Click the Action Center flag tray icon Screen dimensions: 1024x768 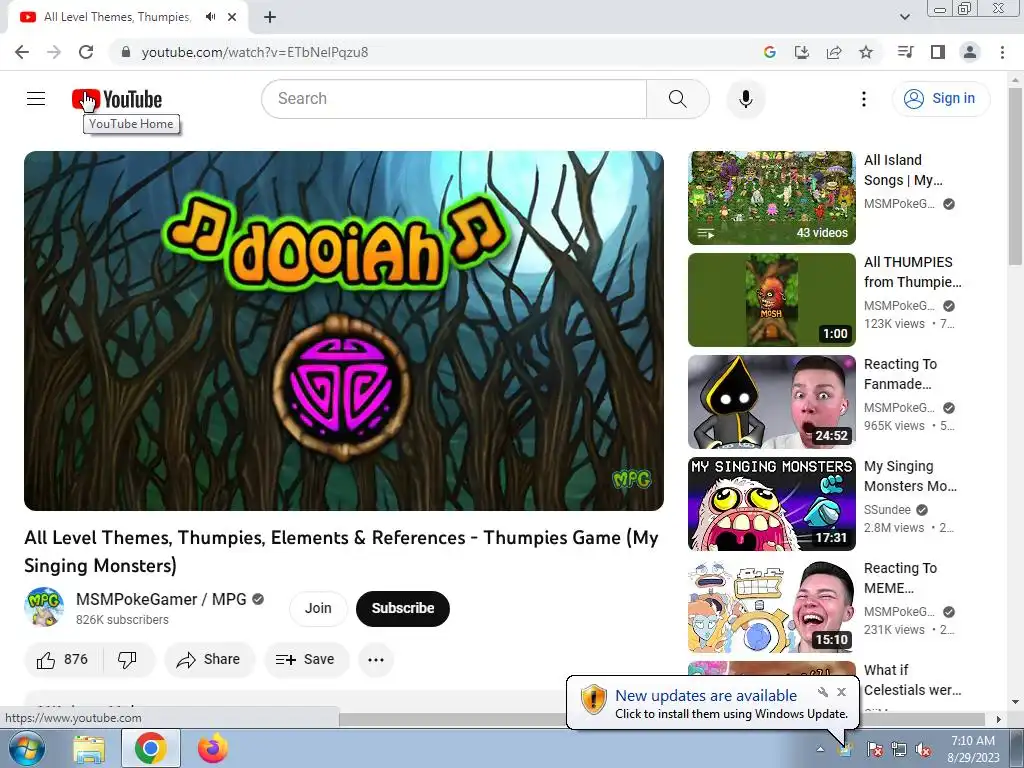874,750
